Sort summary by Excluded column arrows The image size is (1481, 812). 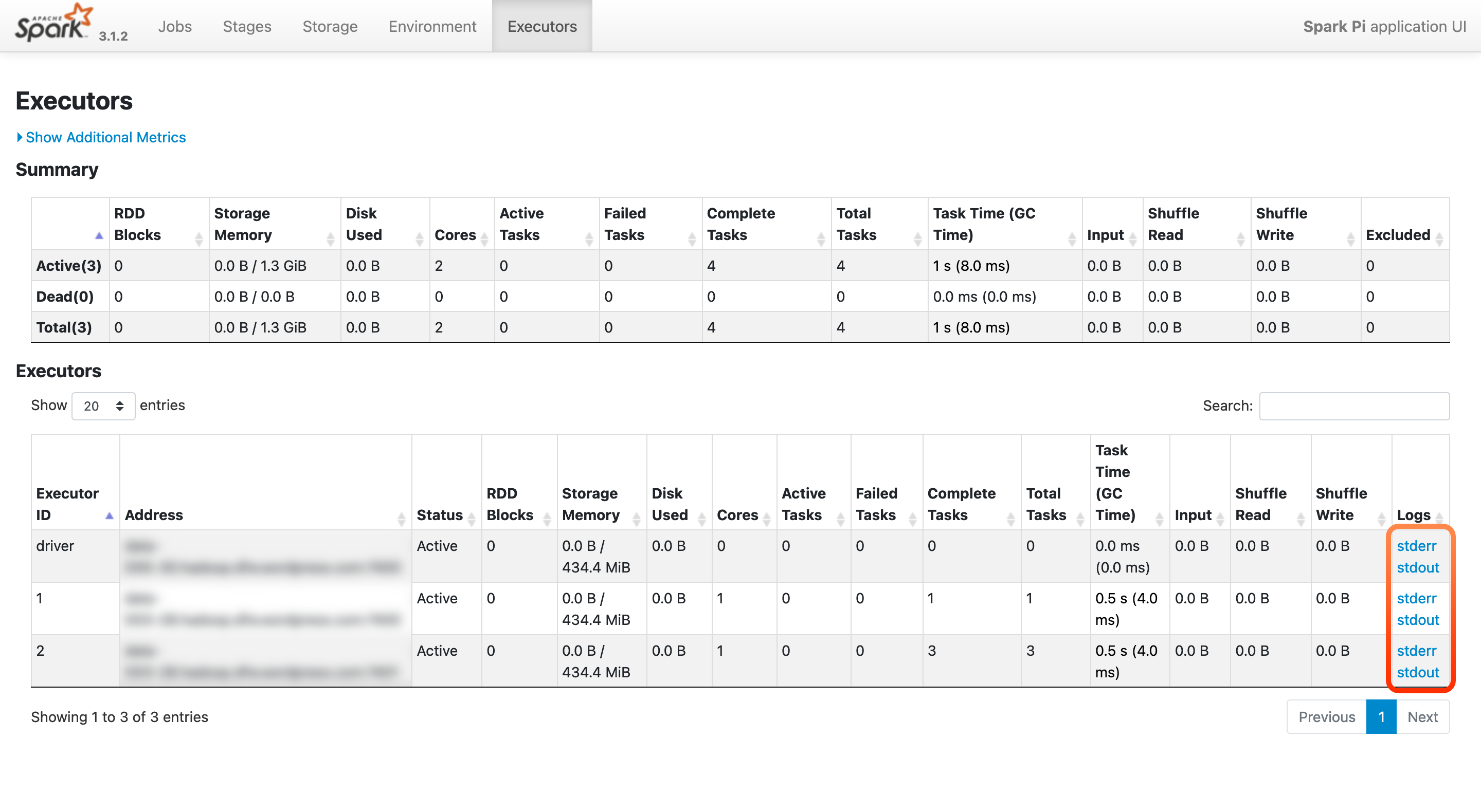coord(1439,238)
